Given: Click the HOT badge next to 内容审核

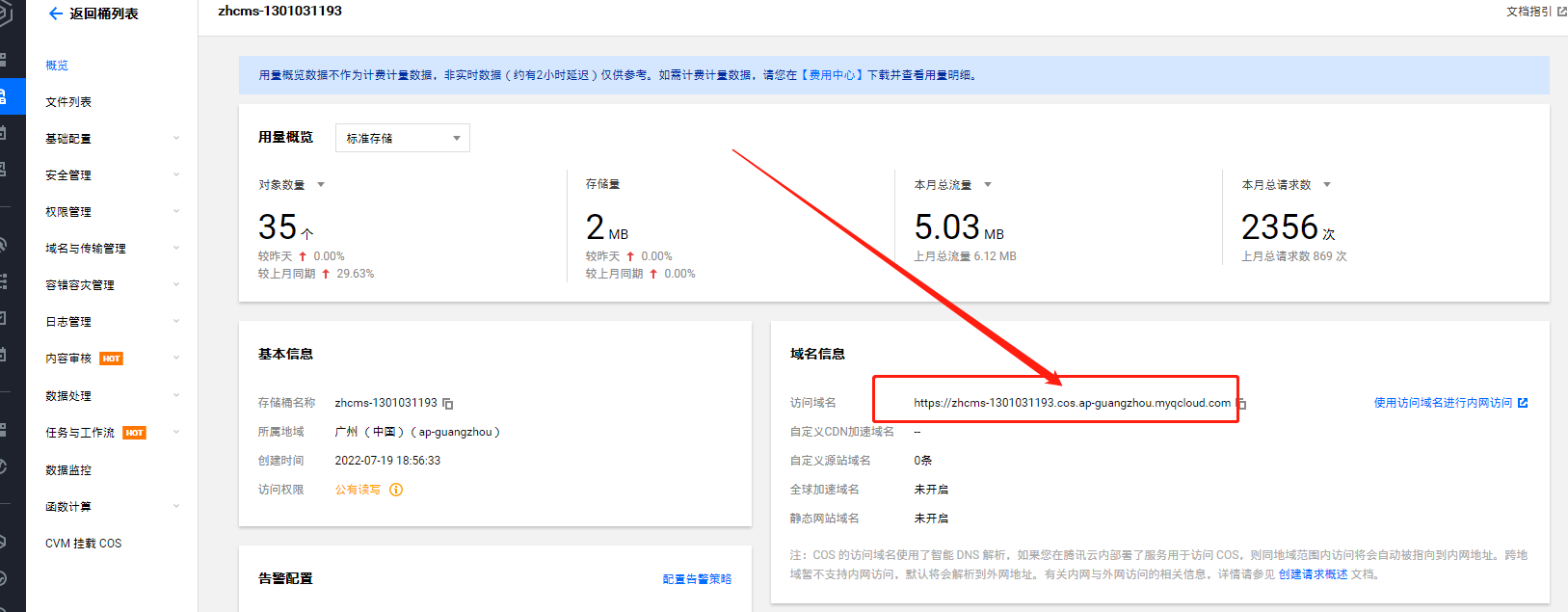Looking at the screenshot, I should [x=112, y=359].
